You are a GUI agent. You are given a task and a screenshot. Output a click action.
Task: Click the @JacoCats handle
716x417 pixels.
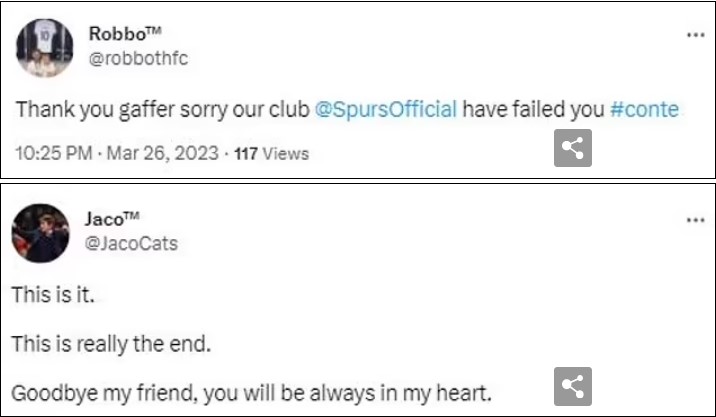(x=133, y=243)
